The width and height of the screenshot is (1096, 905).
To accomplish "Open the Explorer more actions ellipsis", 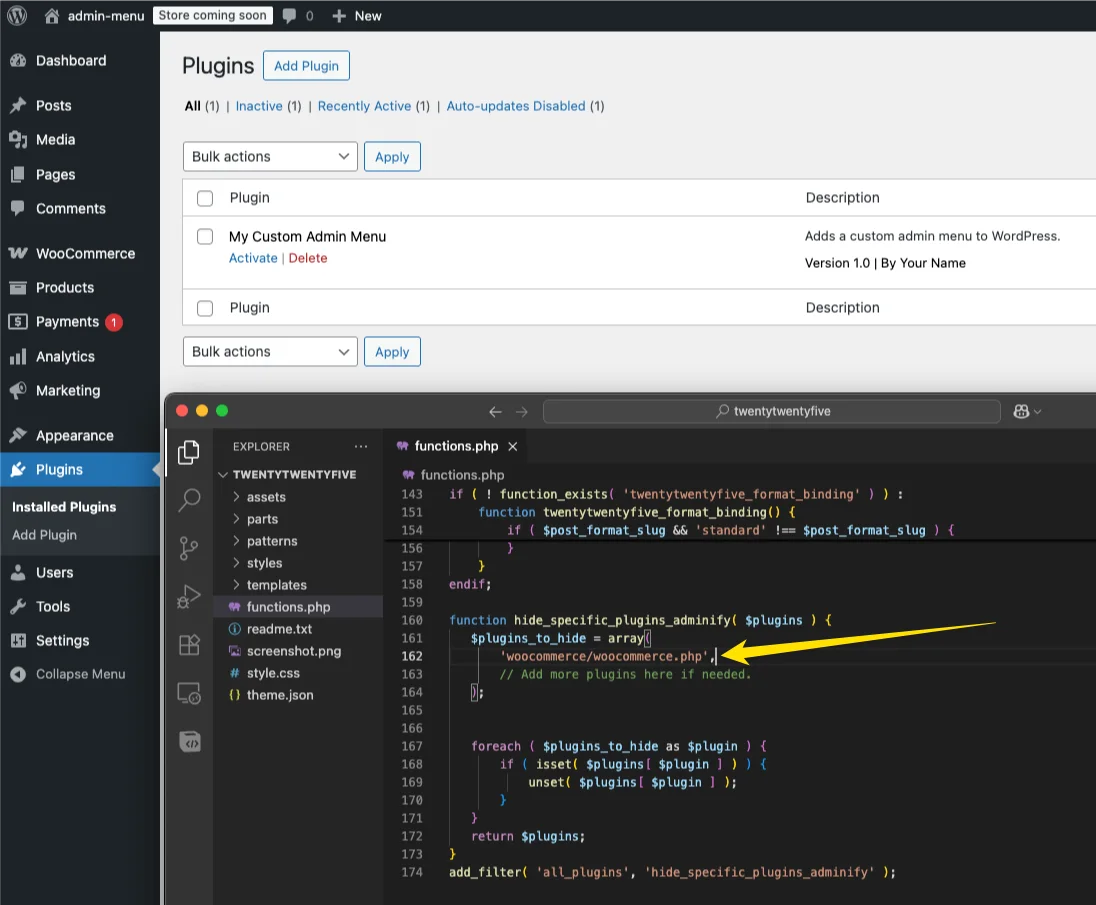I will (361, 447).
